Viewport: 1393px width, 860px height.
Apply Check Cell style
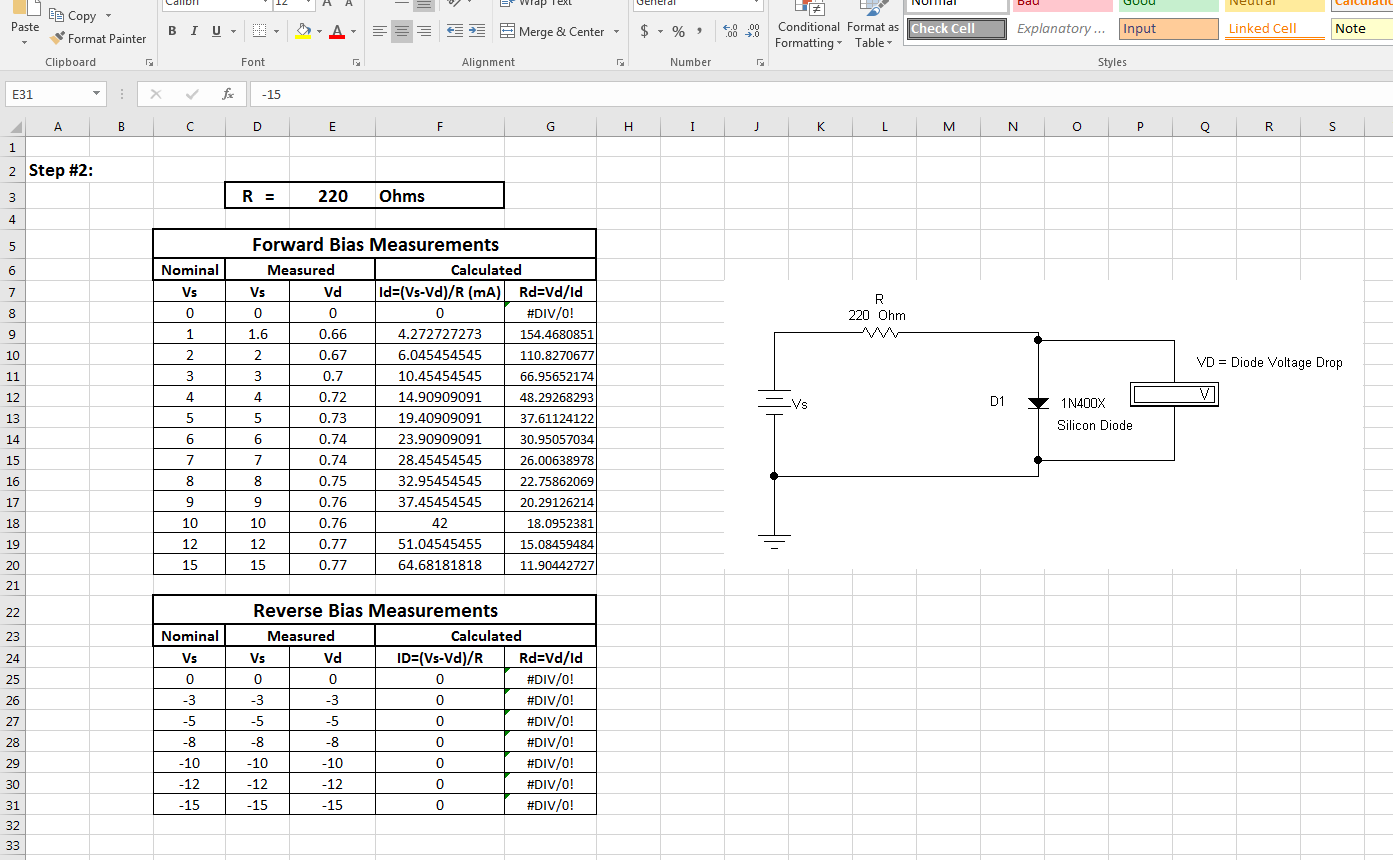pos(957,29)
